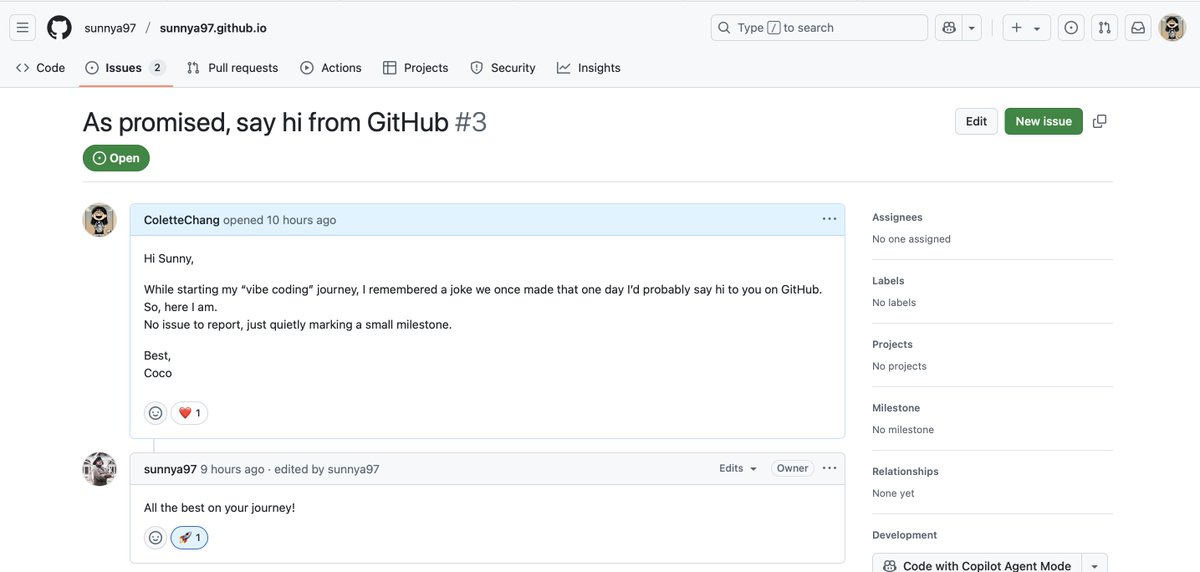
Task: View pull requests icon in top header
Action: click(x=1104, y=28)
